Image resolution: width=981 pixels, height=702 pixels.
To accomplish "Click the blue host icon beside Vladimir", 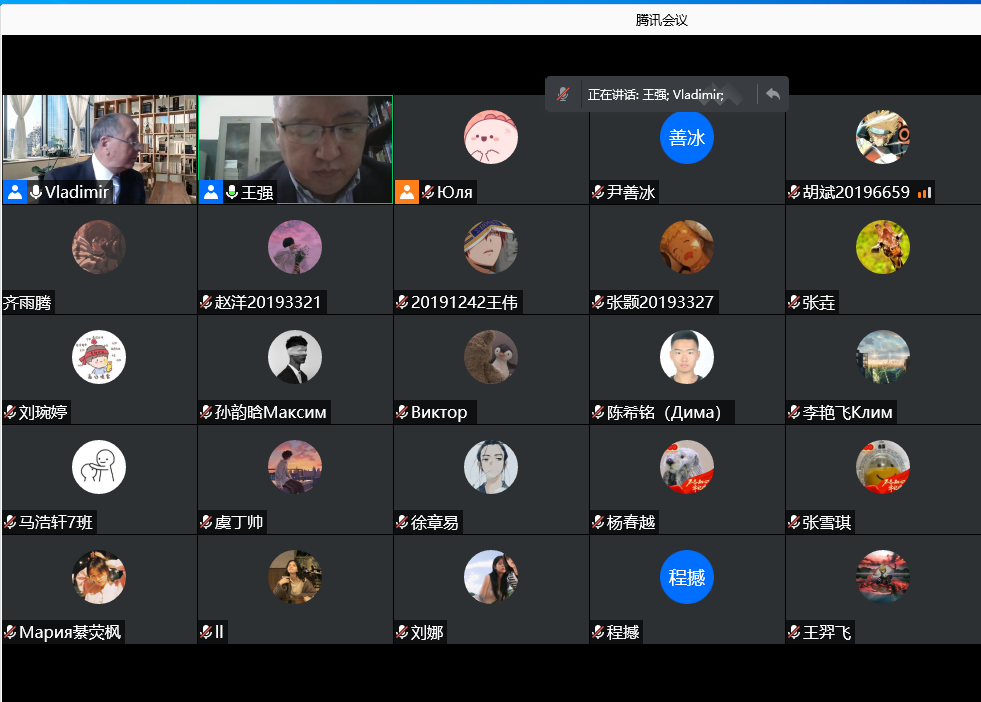I will 15,192.
